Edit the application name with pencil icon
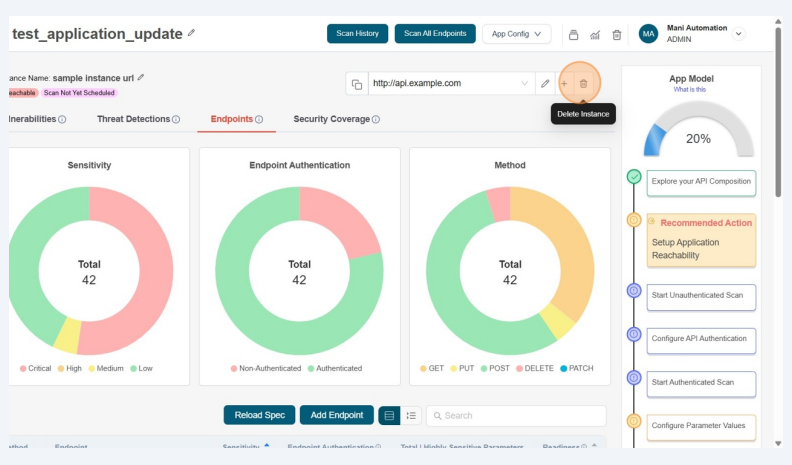This screenshot has height=465, width=792. click(x=191, y=33)
